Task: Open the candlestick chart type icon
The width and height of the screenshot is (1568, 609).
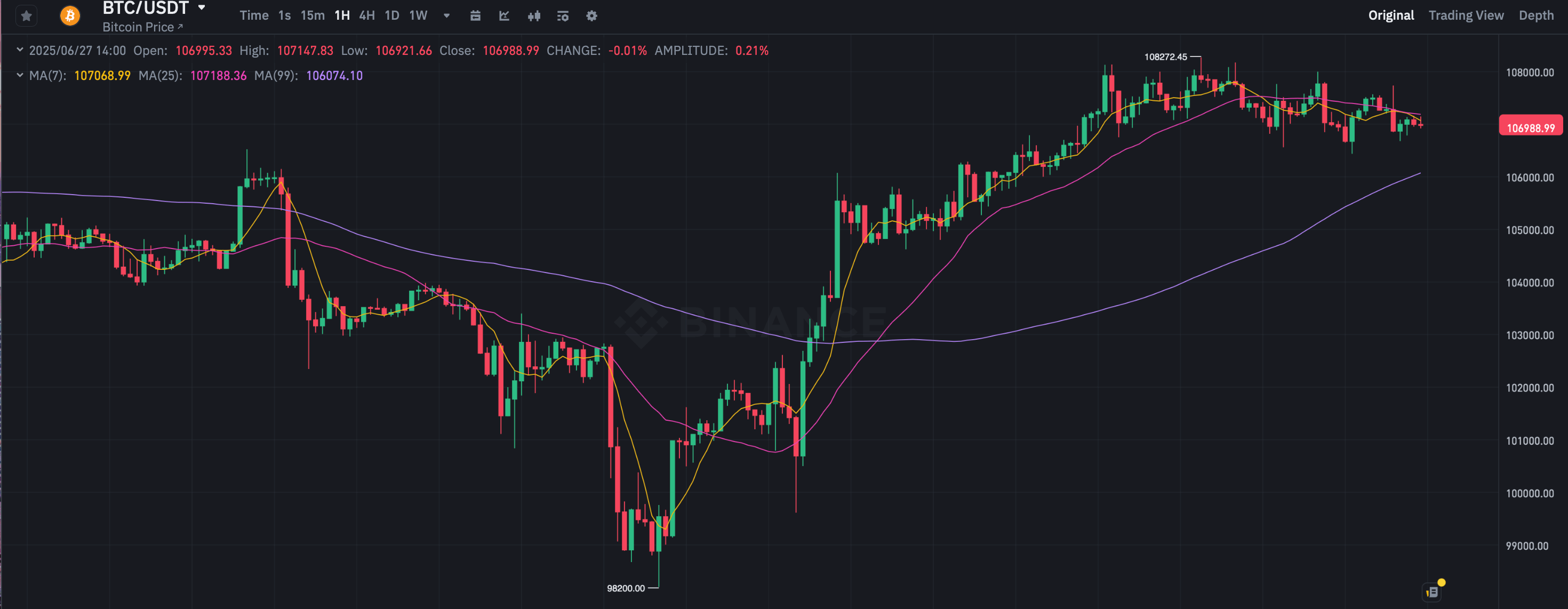Action: pos(534,16)
